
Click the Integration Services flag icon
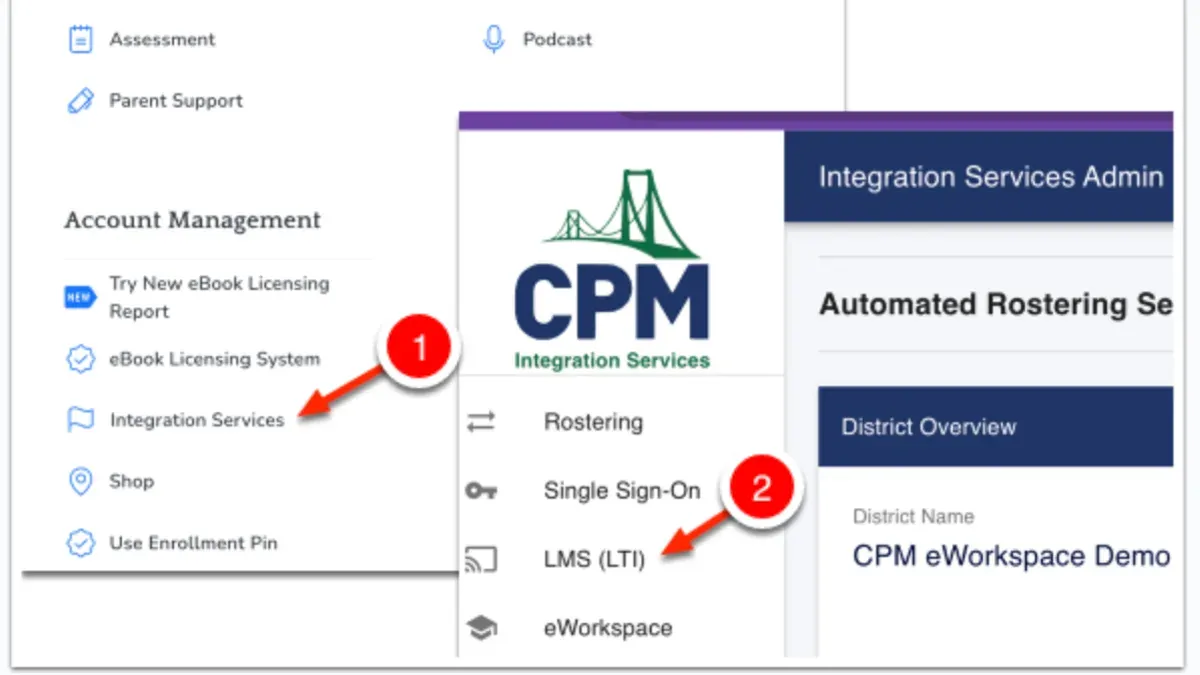(80, 421)
